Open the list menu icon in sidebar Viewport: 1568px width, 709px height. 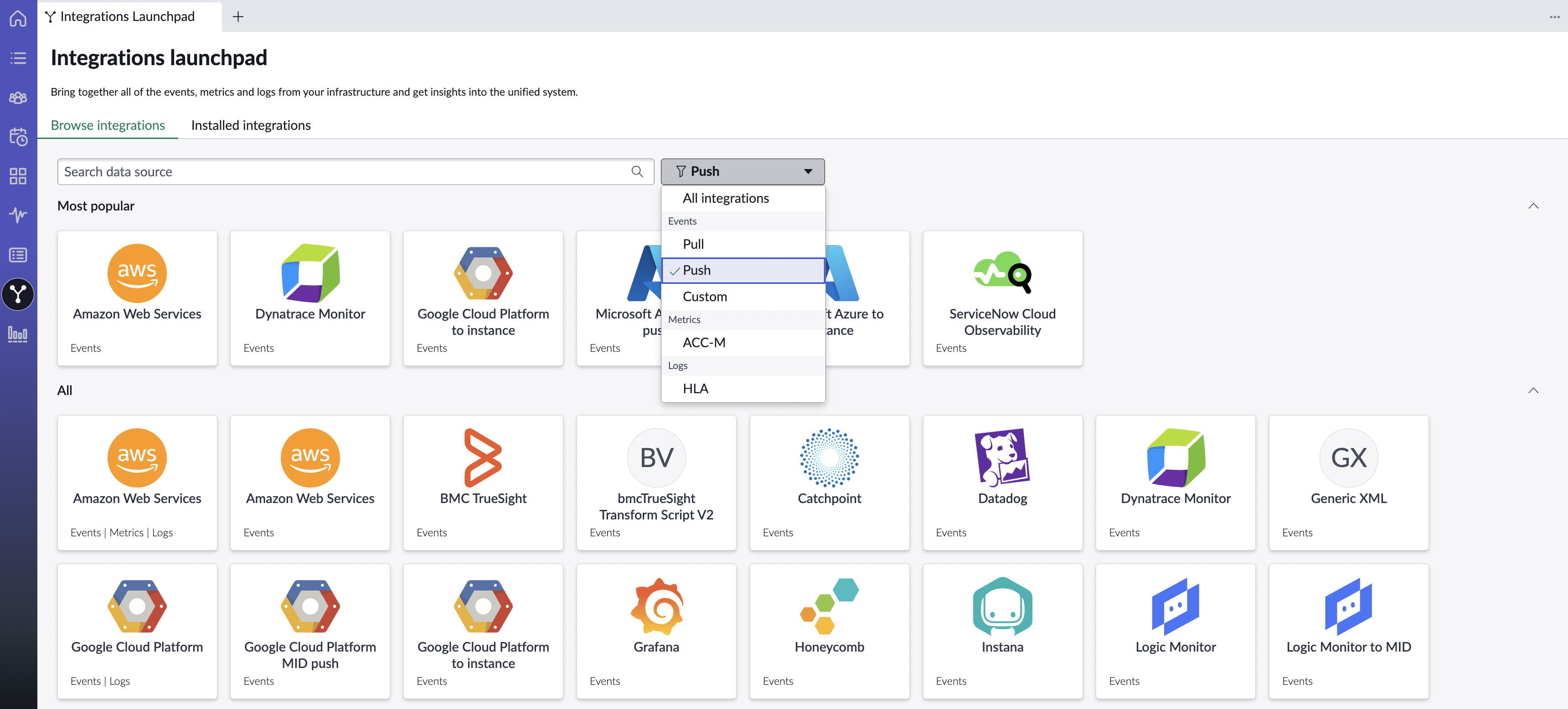(x=18, y=58)
